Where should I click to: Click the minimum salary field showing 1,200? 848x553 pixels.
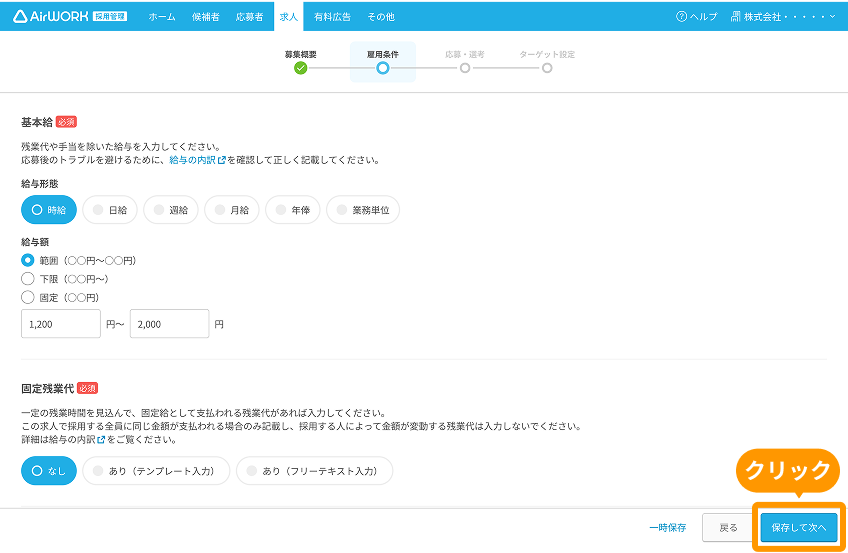click(x=61, y=324)
